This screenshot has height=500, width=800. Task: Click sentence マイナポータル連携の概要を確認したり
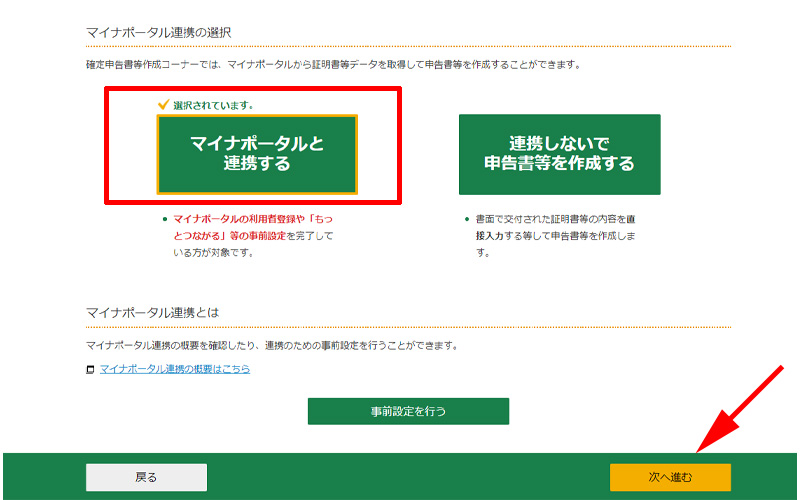click(272, 346)
